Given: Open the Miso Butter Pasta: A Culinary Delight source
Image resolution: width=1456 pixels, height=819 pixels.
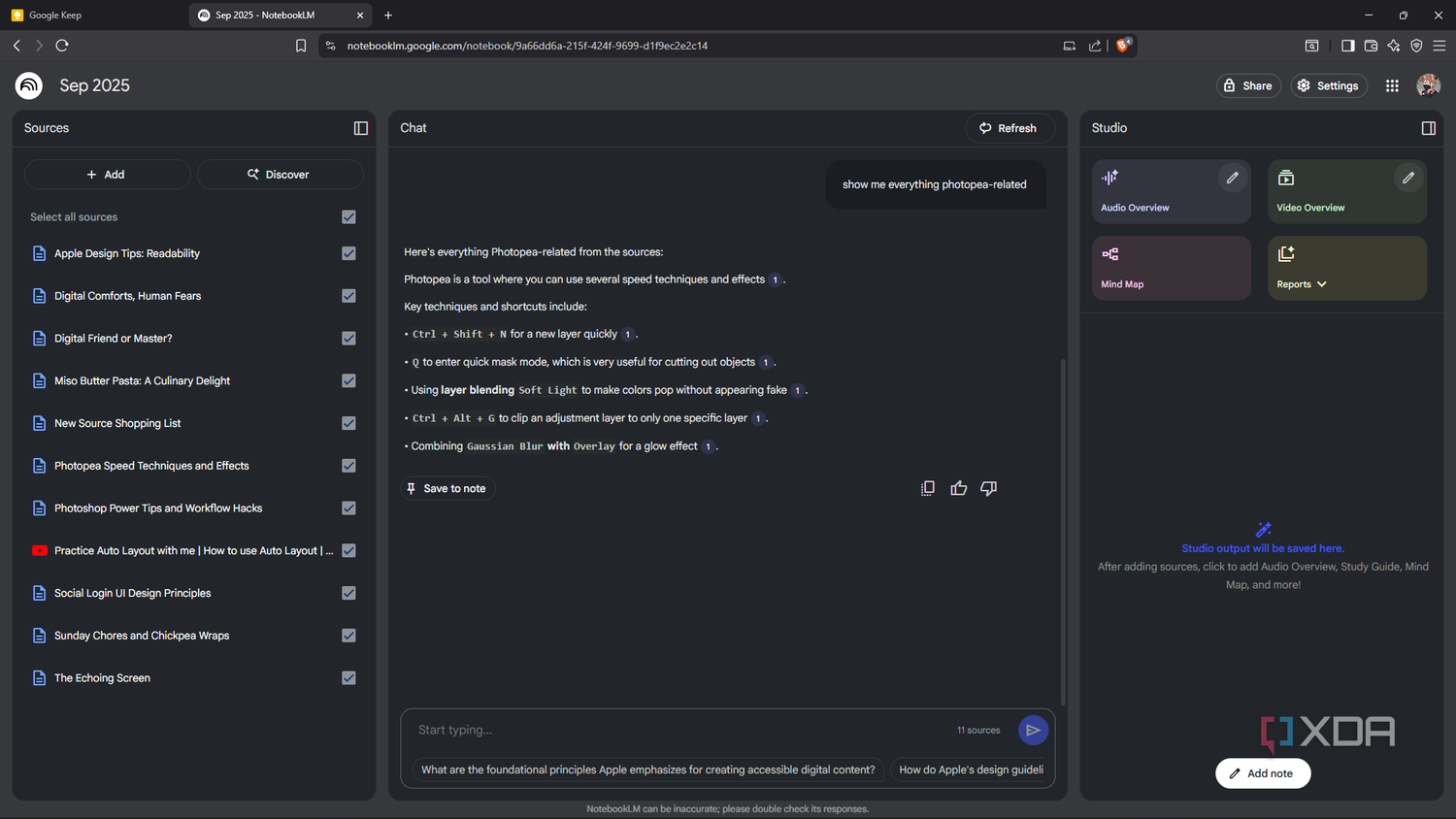Looking at the screenshot, I should [142, 380].
